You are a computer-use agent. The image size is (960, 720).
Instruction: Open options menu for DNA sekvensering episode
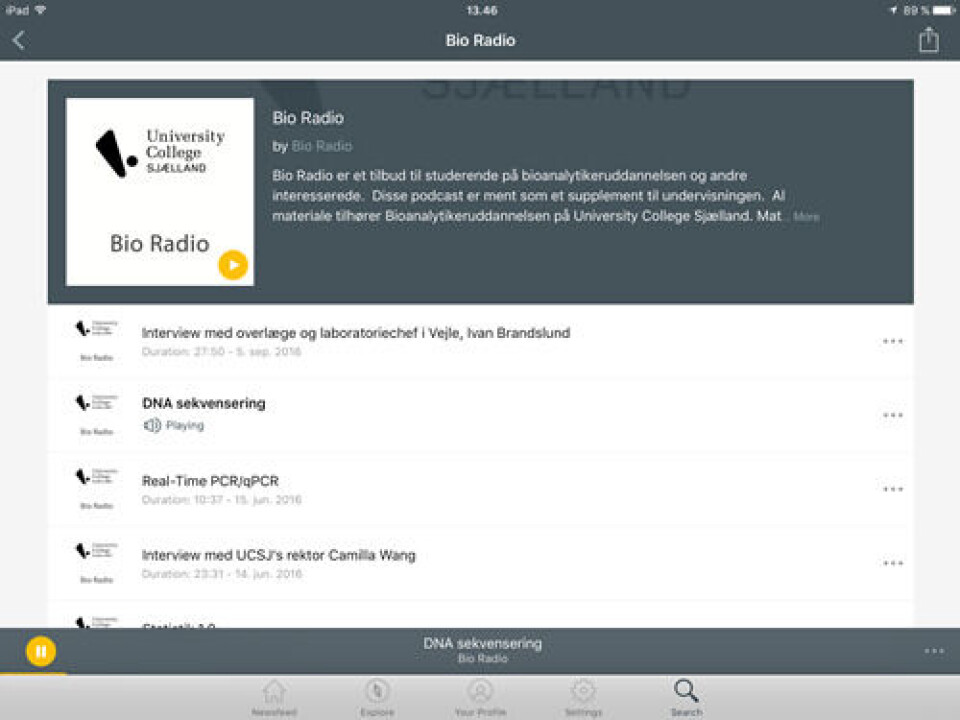(x=892, y=415)
